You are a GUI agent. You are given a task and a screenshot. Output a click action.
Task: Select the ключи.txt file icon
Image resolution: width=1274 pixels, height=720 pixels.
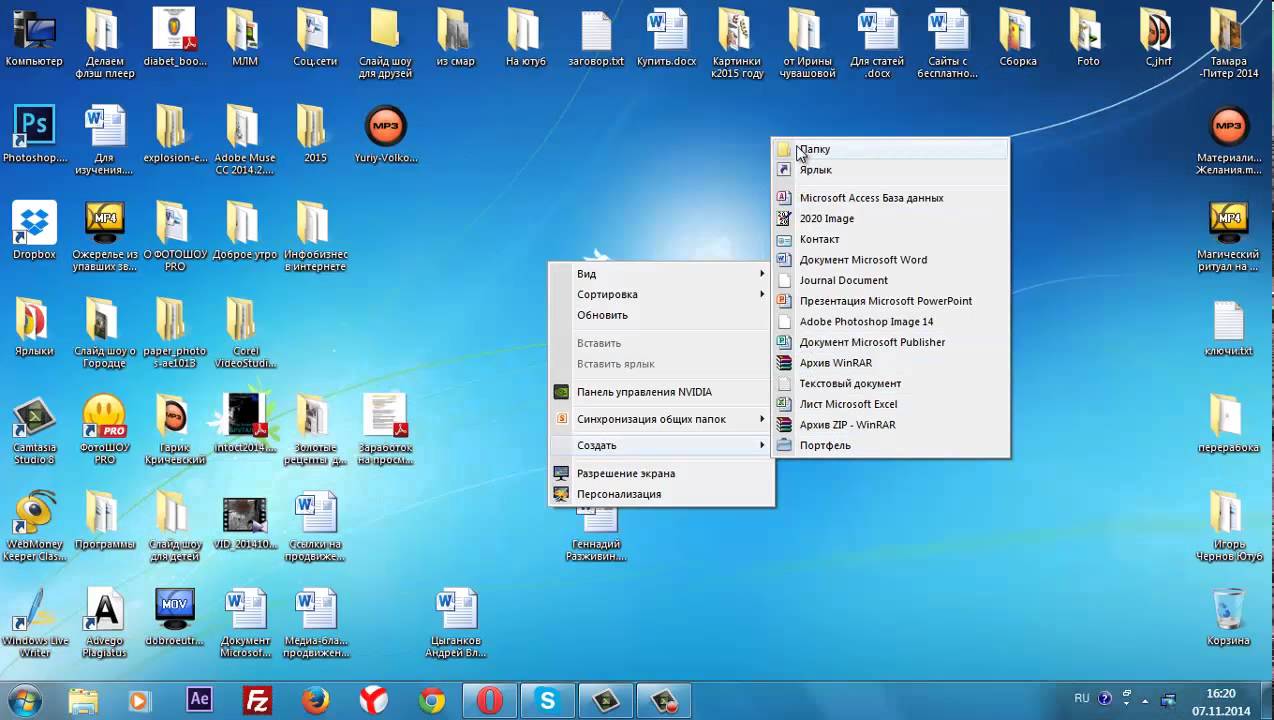1228,328
